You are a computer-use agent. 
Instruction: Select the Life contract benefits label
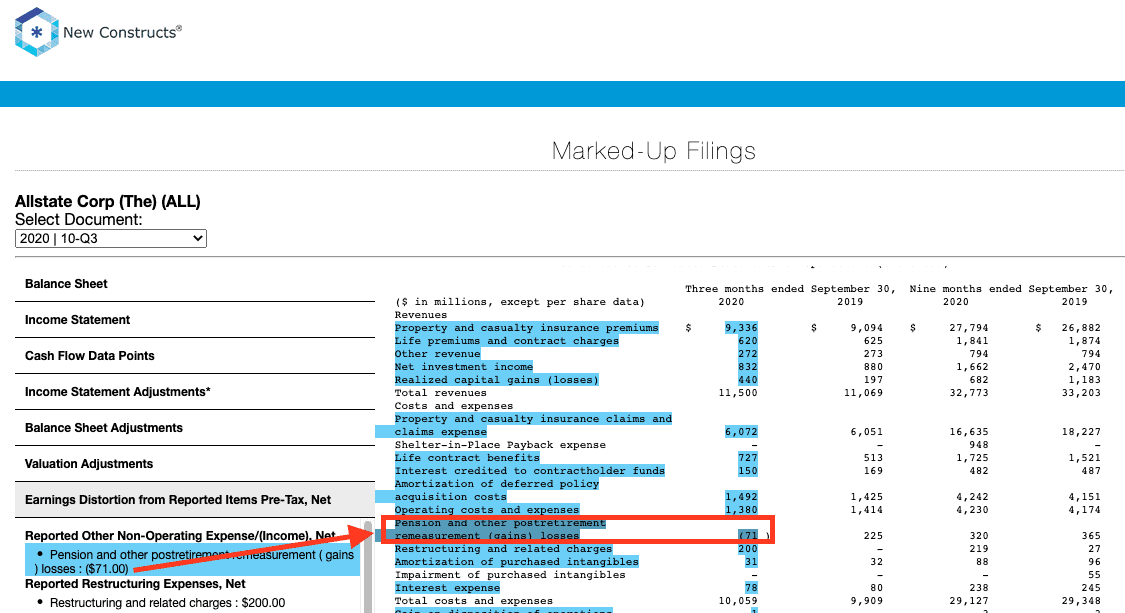467,458
